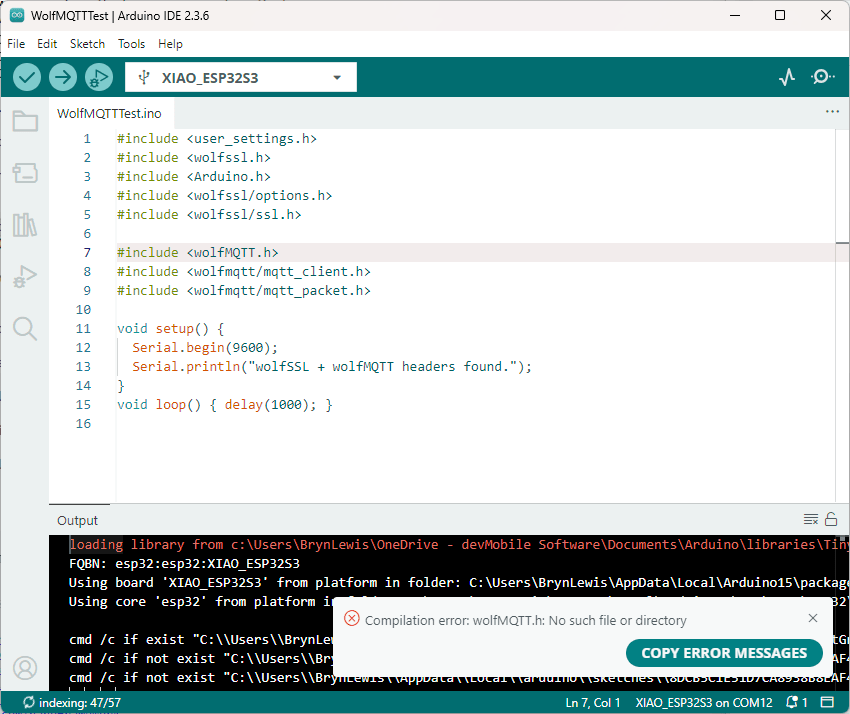Open the Sketchbook folder panel
850x714 pixels.
(25, 122)
